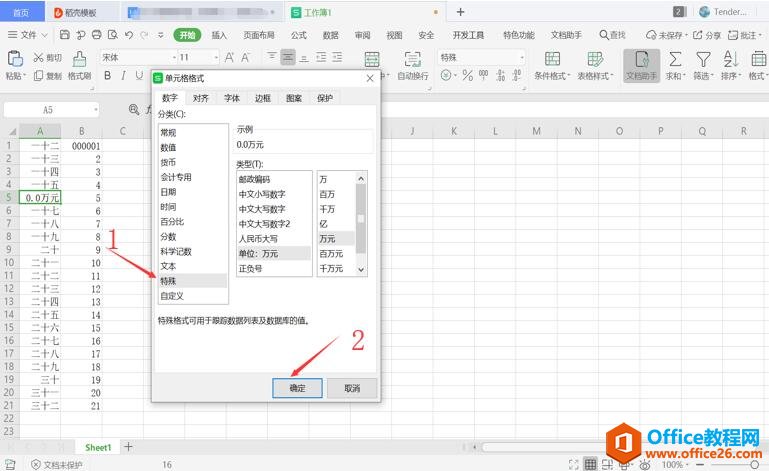Click the Sum (求和) sigma icon
769x471 pixels.
tap(675, 59)
